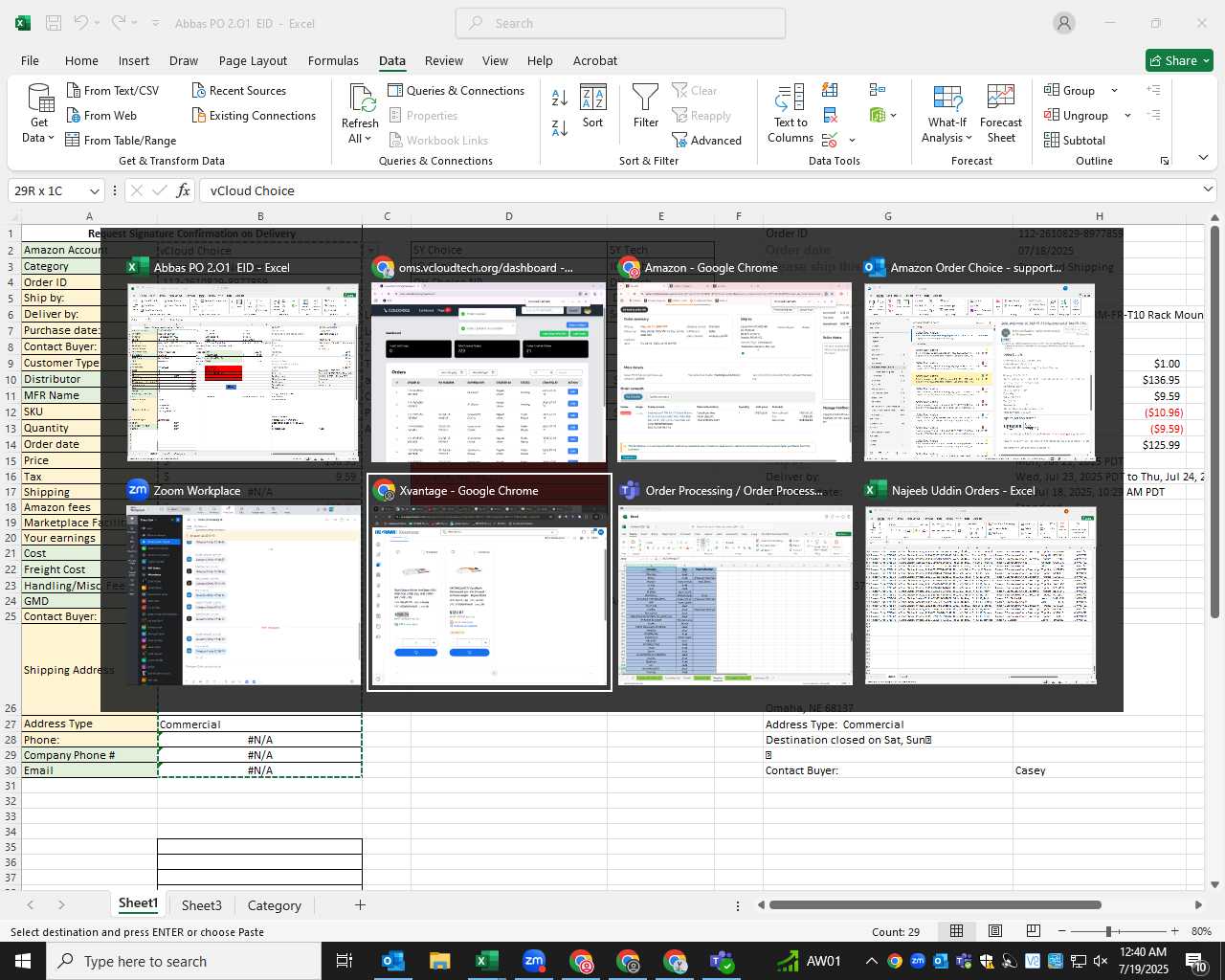
Task: Collapse the ribbon with chevron
Action: (1203, 158)
